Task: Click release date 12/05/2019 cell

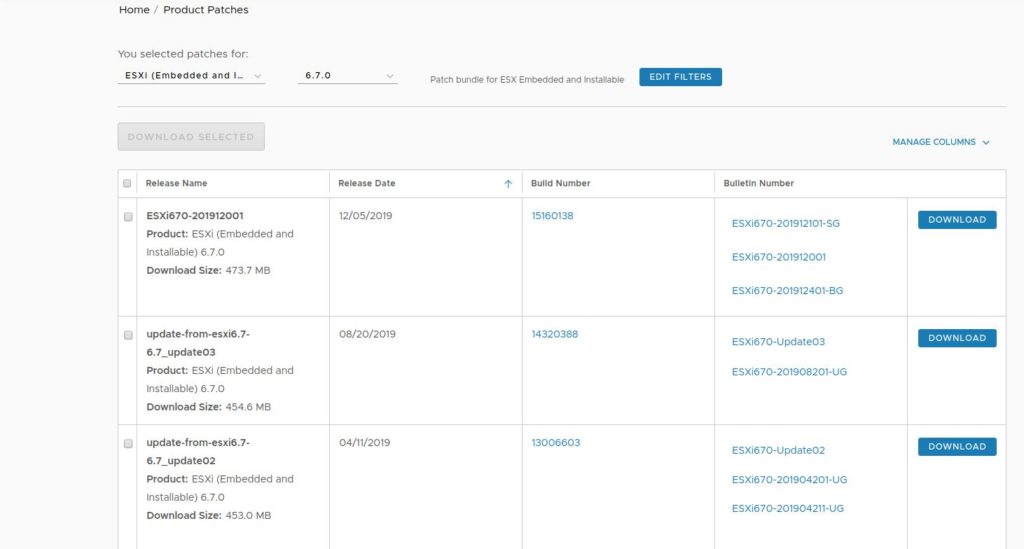Action: click(x=366, y=216)
